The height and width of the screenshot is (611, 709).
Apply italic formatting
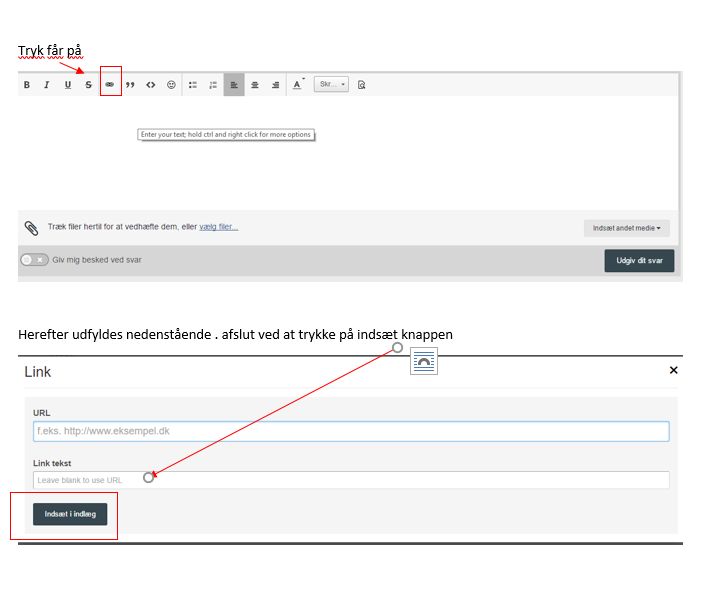(x=47, y=85)
